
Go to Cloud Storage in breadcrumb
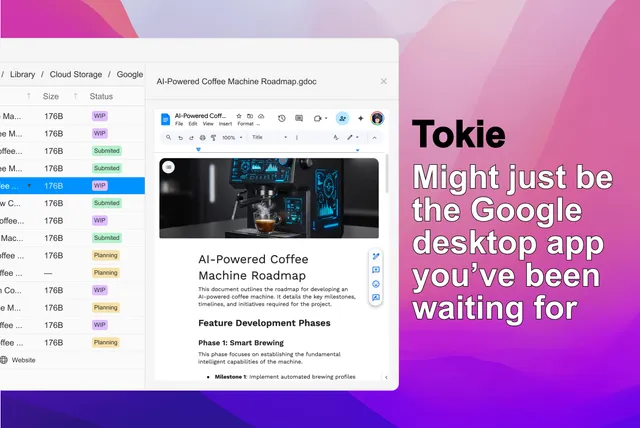coord(77,74)
